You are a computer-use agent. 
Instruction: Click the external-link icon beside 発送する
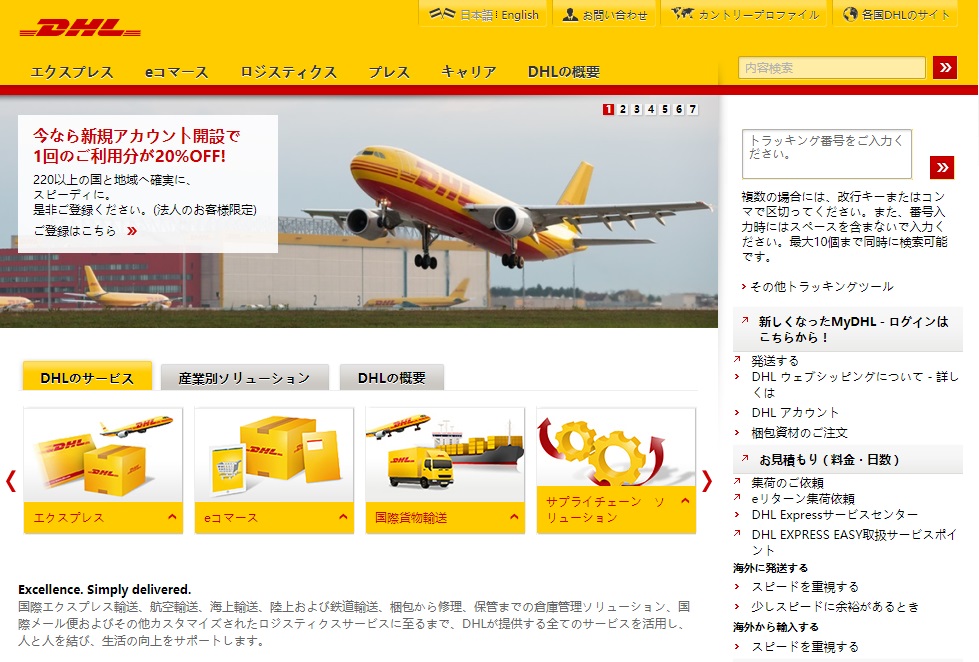click(737, 359)
